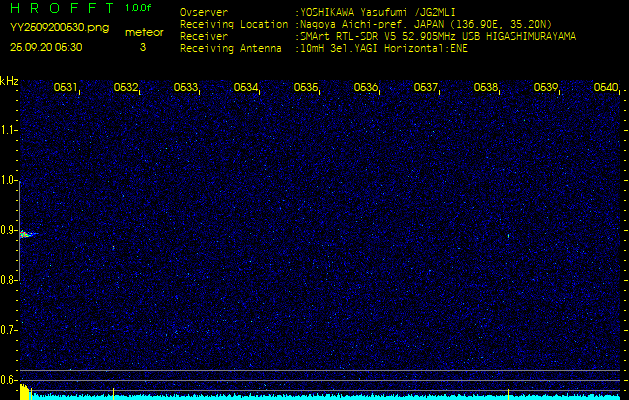Click the 0.7 frequency axis label
Image resolution: width=629 pixels, height=400 pixels.
9,329
